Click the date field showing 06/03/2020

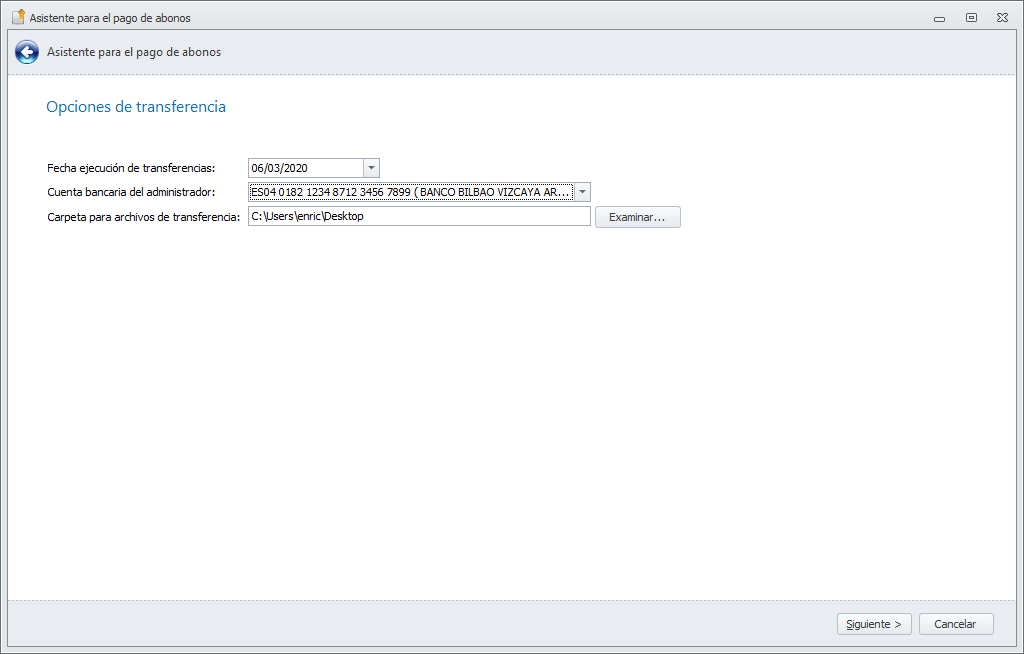(x=306, y=168)
